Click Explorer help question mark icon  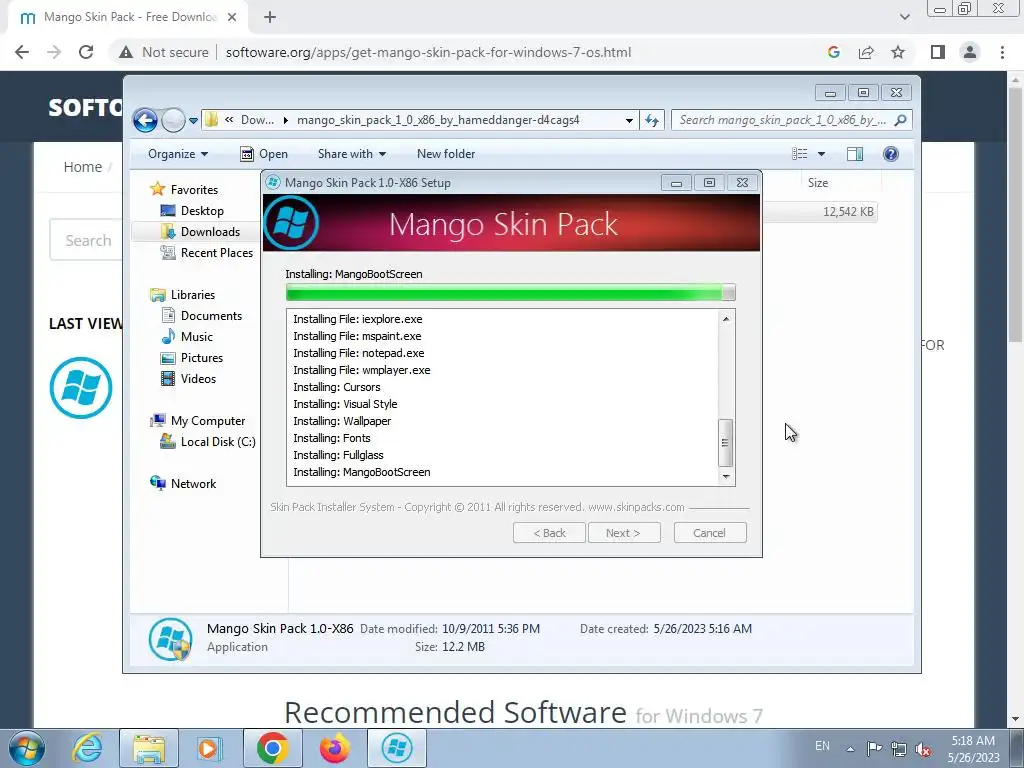tap(891, 154)
